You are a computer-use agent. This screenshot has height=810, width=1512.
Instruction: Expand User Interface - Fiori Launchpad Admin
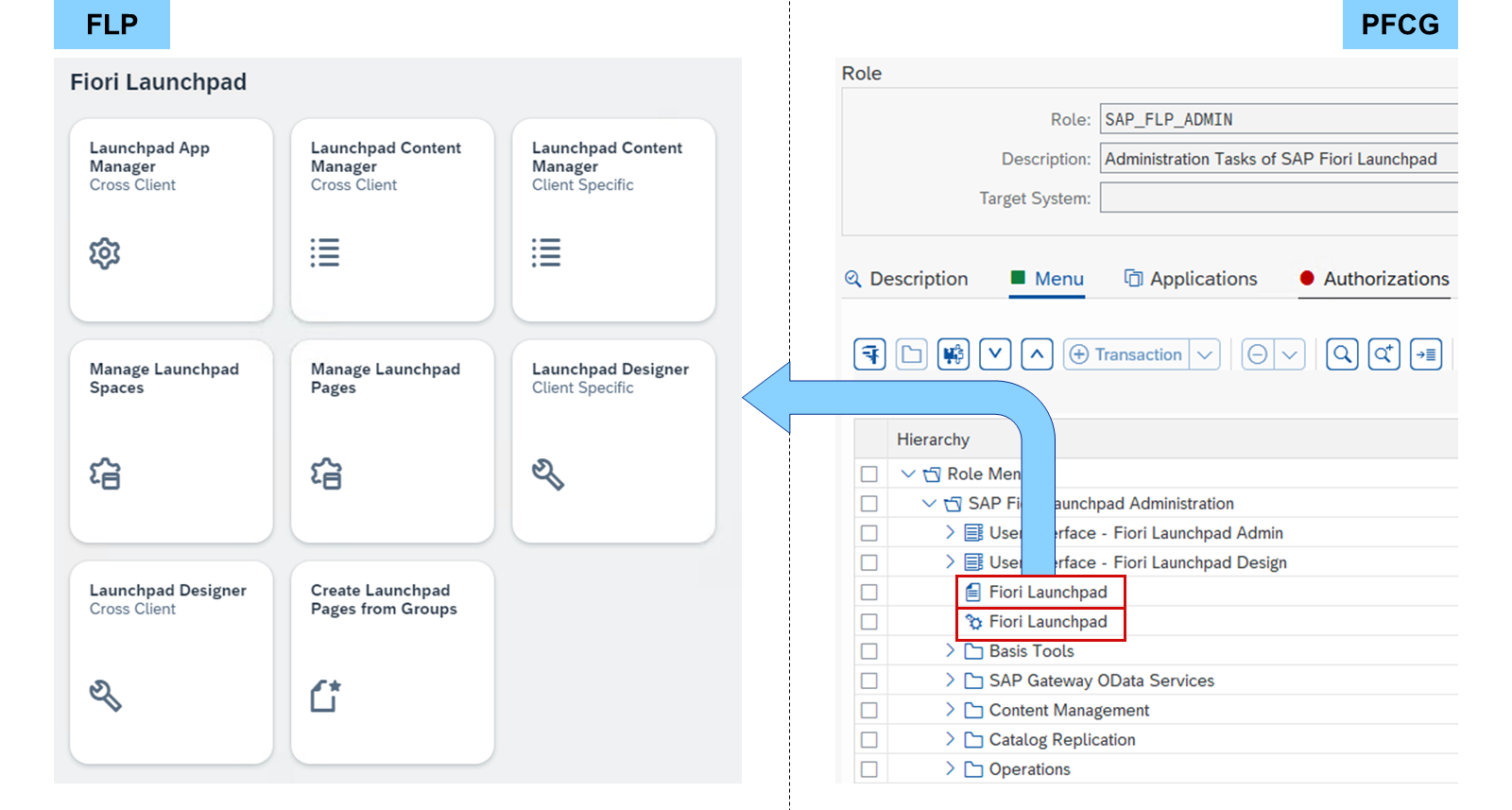[x=950, y=532]
